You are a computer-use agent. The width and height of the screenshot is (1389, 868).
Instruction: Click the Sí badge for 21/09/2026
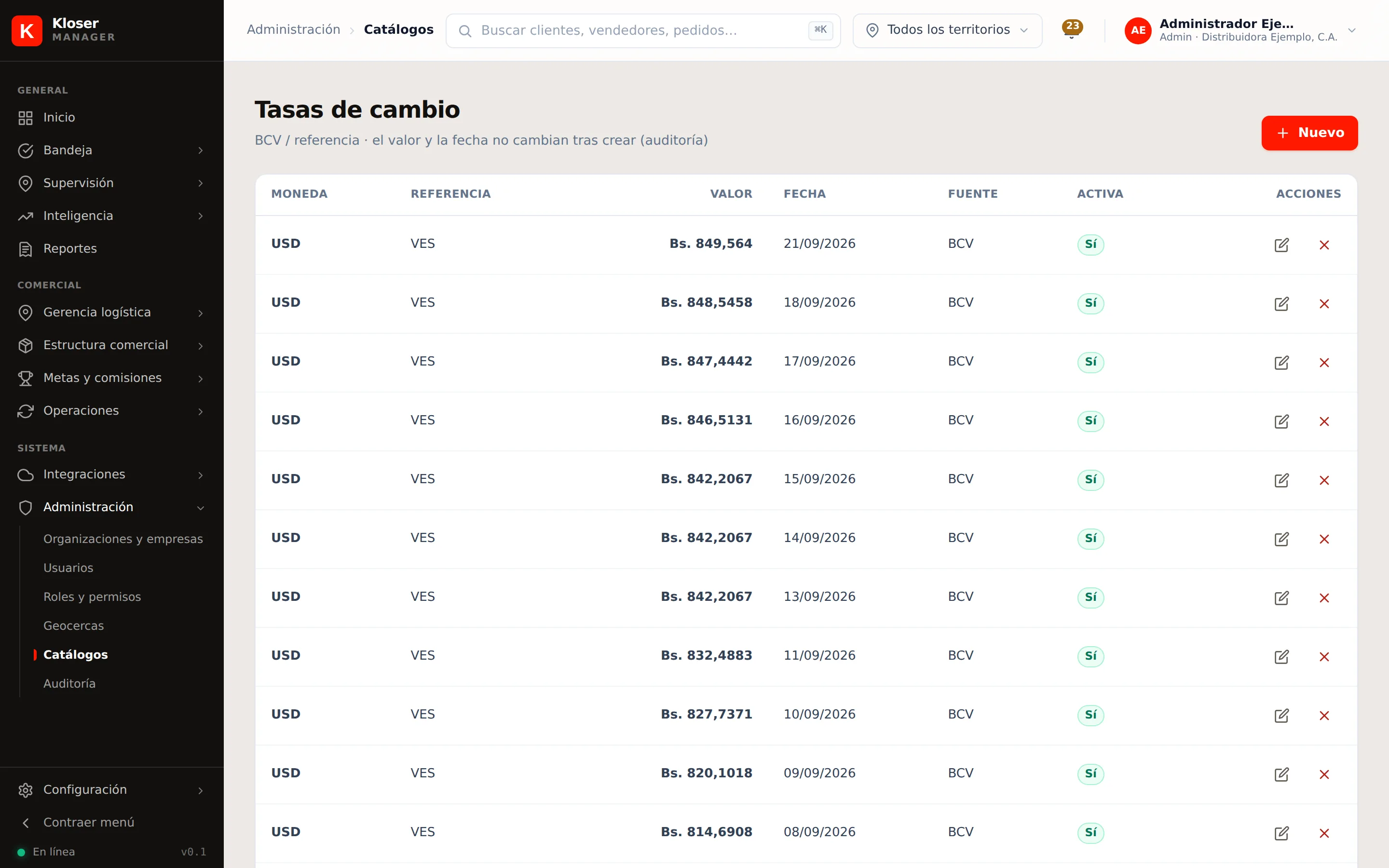[1090, 244]
